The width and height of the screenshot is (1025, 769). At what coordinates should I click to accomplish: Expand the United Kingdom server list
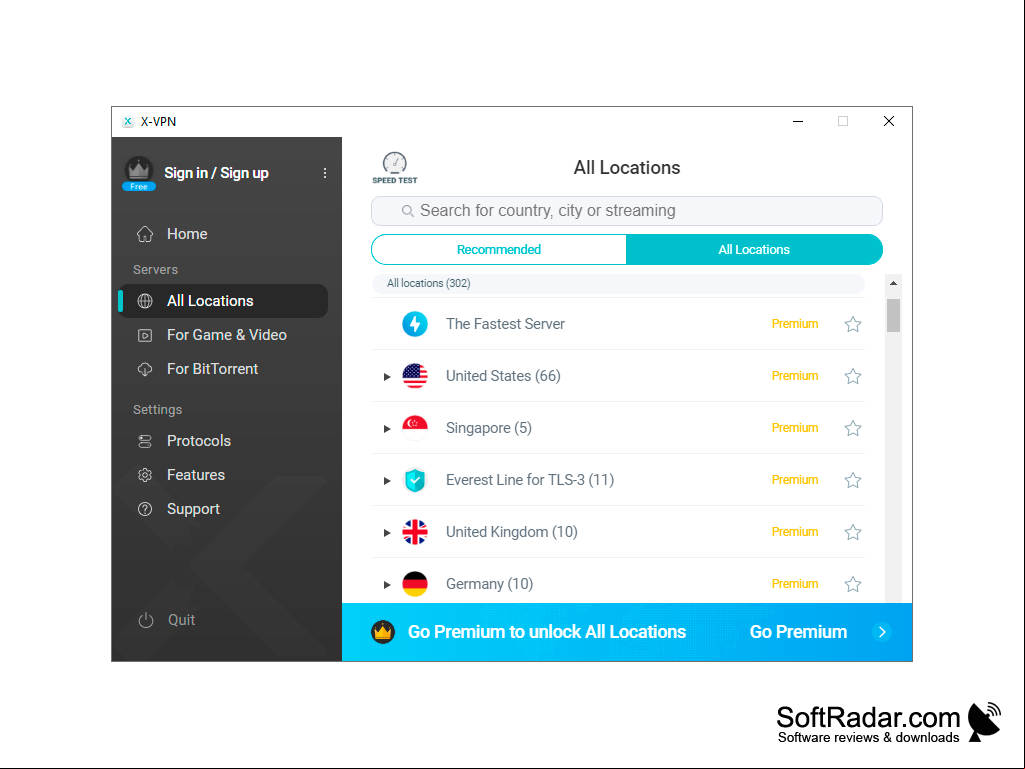point(387,533)
